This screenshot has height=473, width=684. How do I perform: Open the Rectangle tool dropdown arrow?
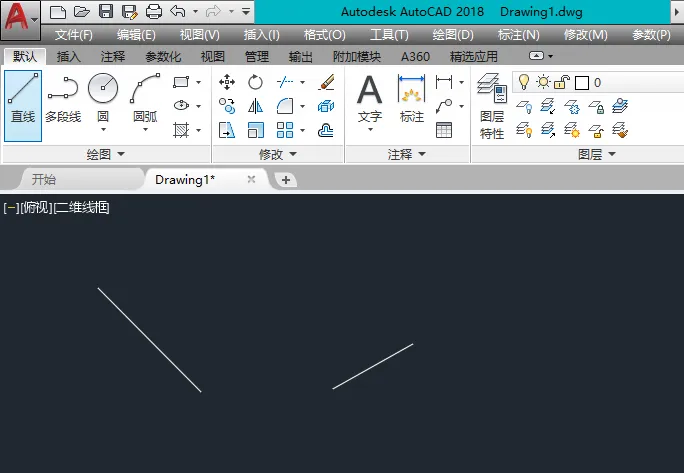click(198, 82)
